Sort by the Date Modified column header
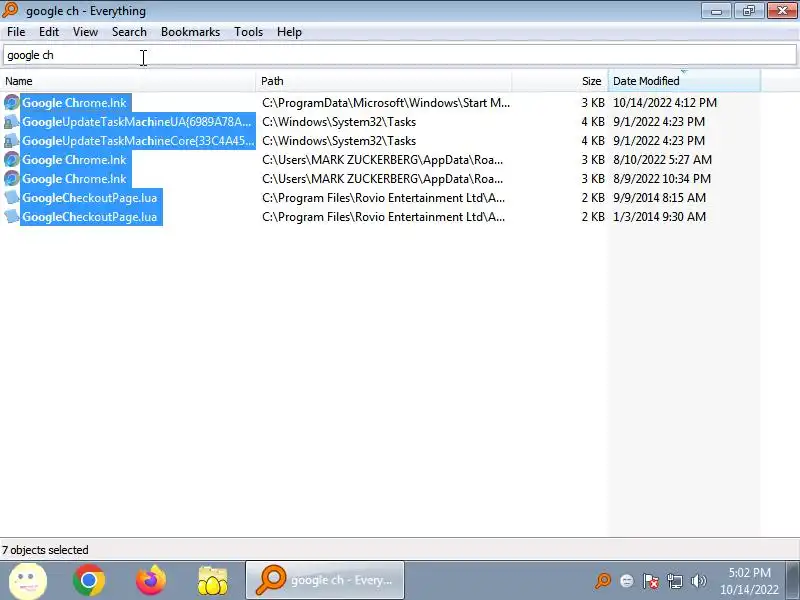 pos(684,81)
